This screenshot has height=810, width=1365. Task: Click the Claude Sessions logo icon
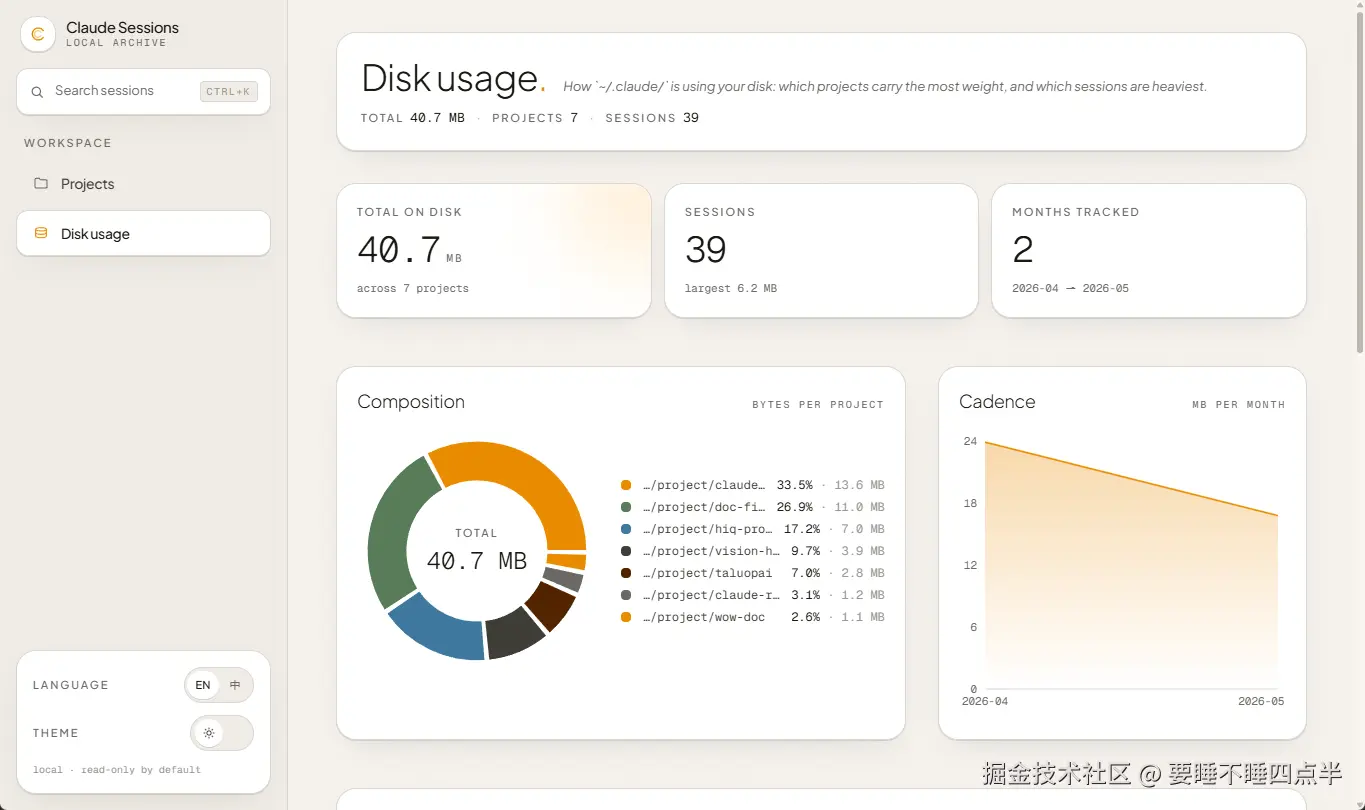(38, 34)
